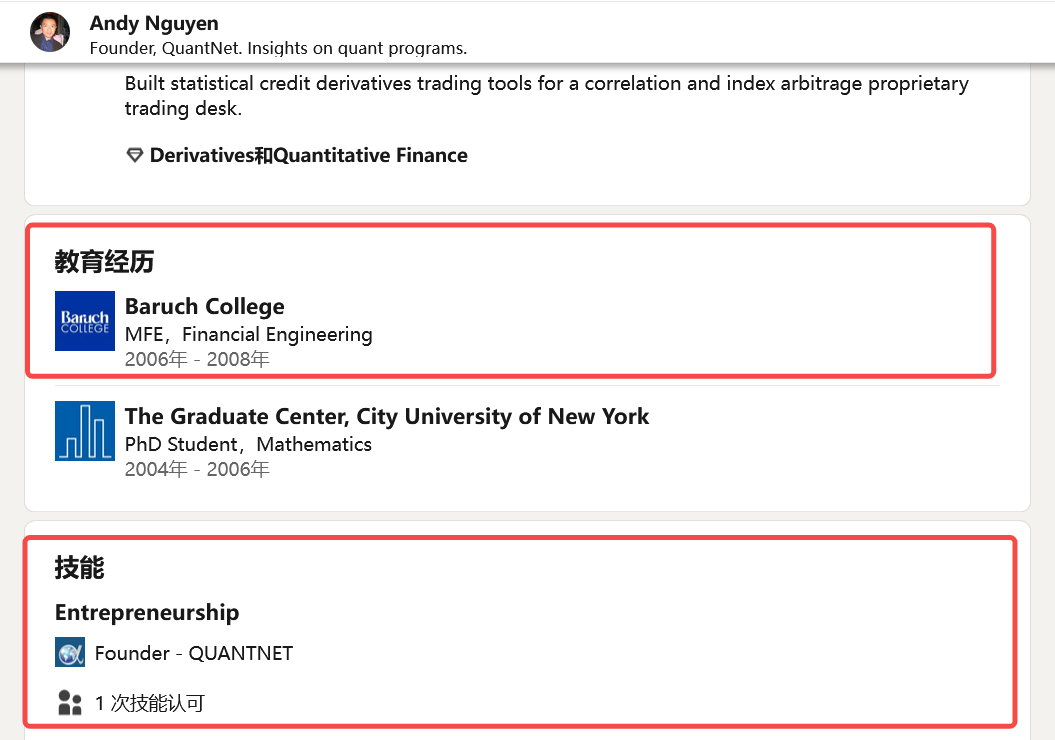Click Andy Nguyen's profile avatar photo

point(50,32)
